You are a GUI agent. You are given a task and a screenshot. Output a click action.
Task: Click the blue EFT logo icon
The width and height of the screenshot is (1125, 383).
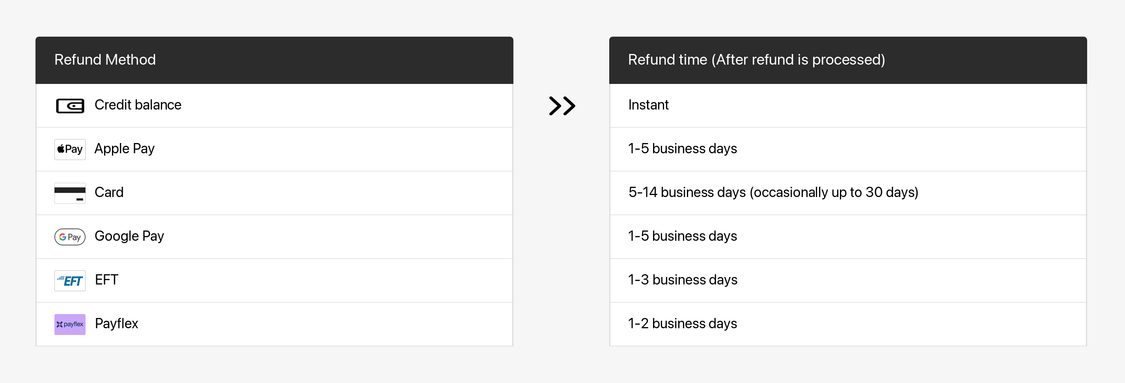click(70, 280)
